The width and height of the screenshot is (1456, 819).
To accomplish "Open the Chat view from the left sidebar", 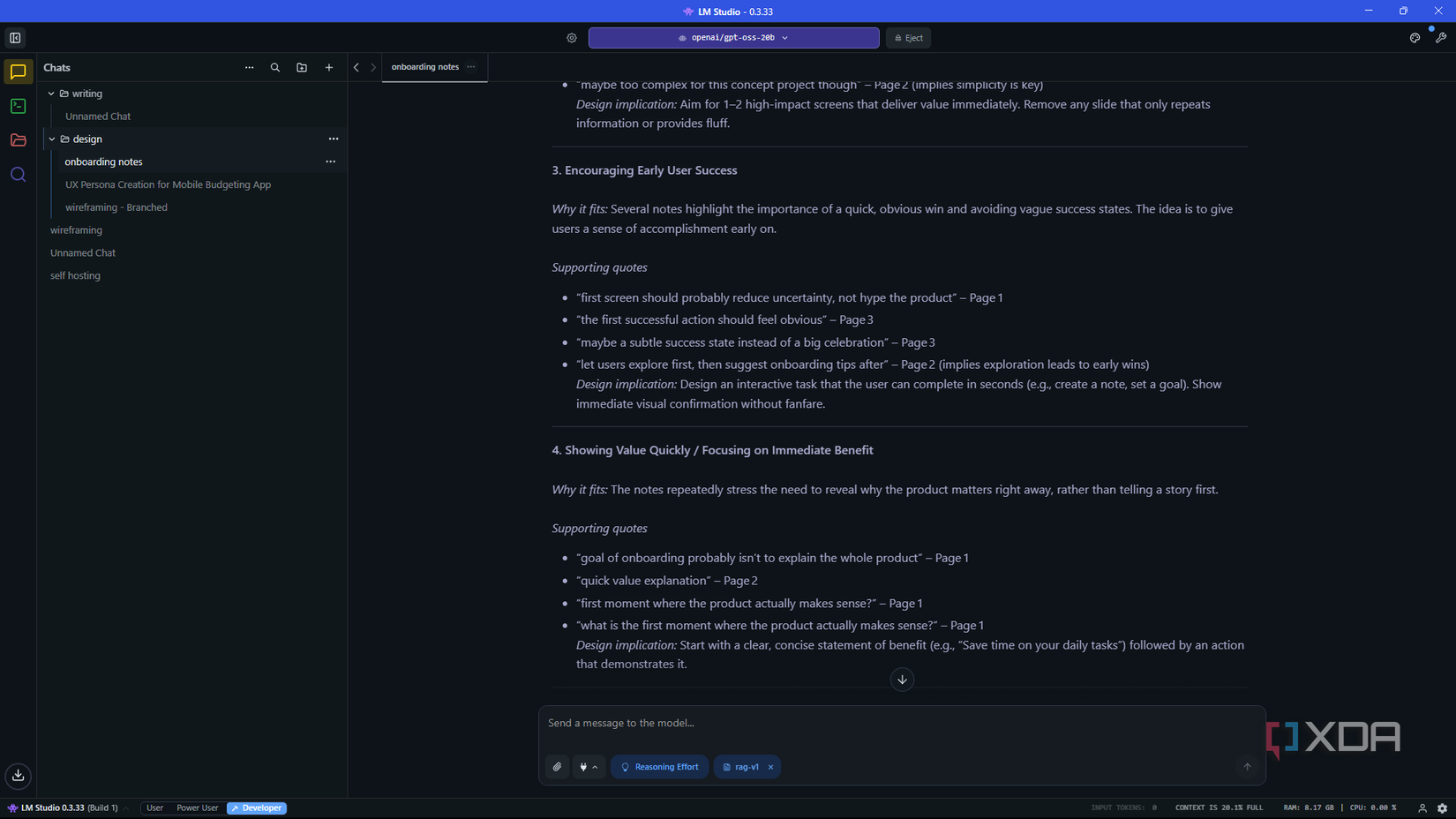I will pyautogui.click(x=18, y=71).
